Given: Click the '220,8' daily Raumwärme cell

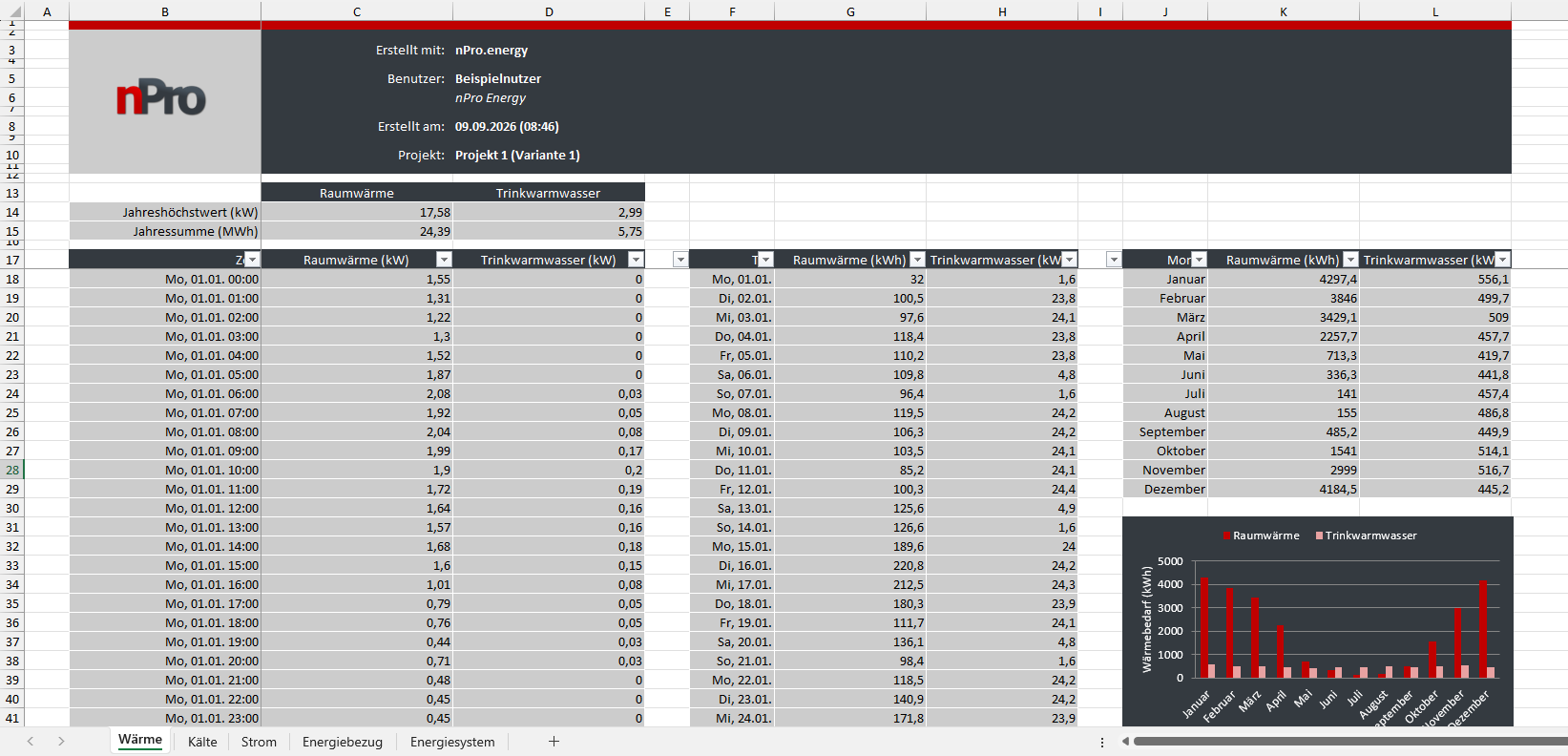Looking at the screenshot, I should (850, 565).
